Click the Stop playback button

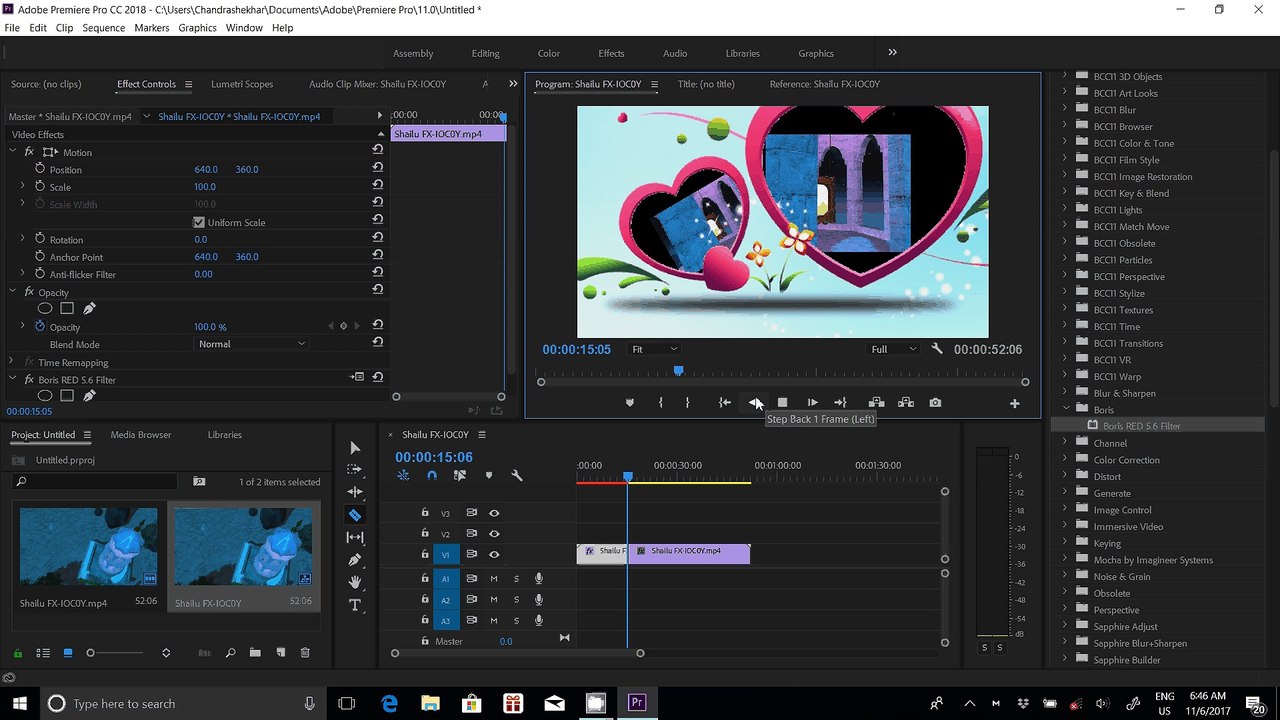point(783,403)
